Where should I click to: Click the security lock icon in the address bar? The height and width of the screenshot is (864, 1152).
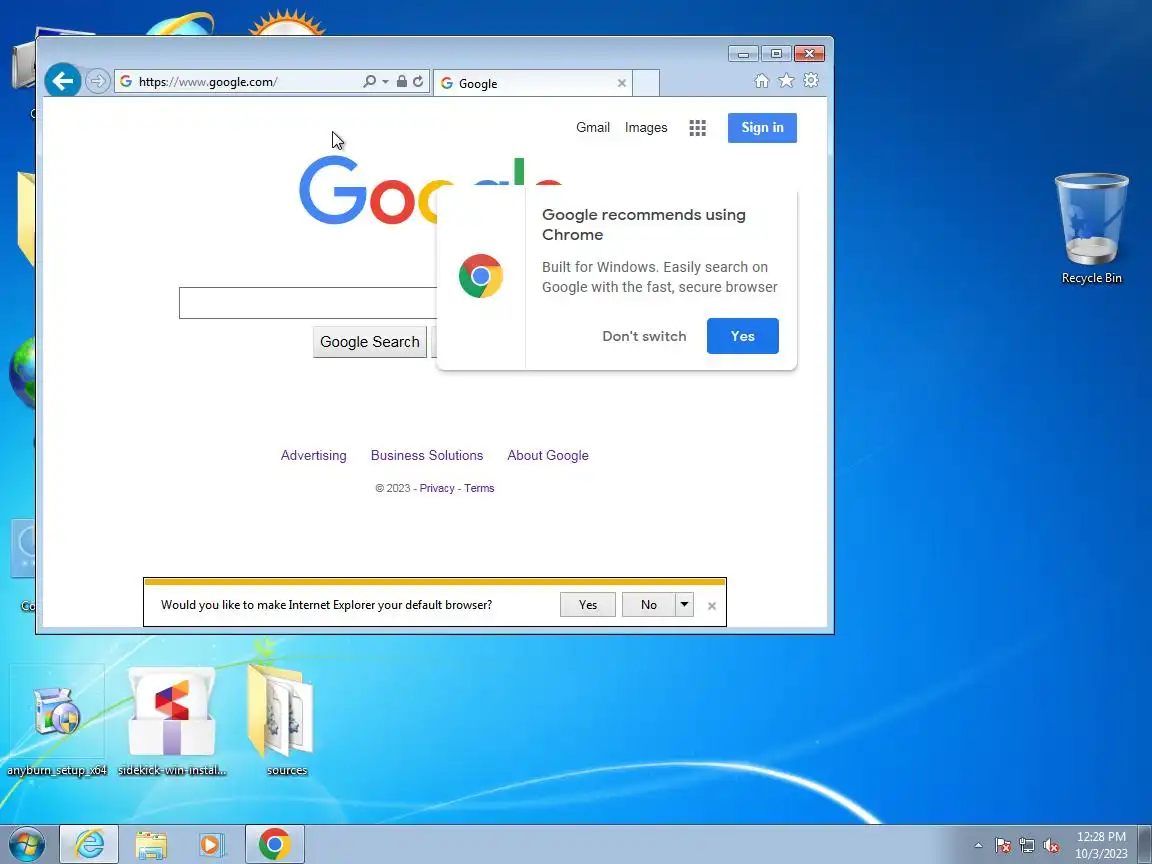click(401, 82)
